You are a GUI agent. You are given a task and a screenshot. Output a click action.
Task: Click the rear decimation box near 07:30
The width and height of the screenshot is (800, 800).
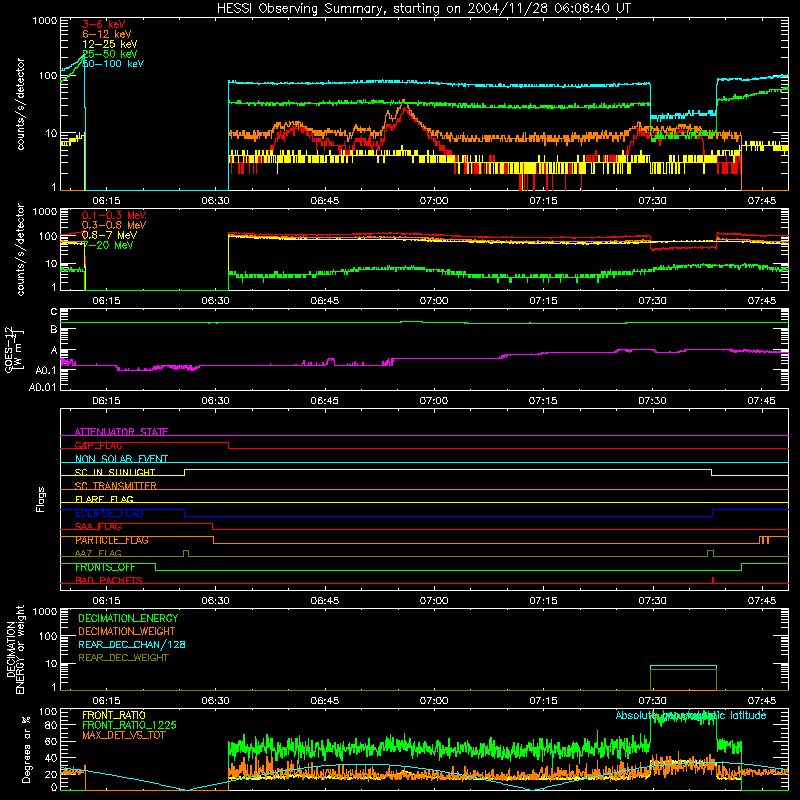pos(683,678)
